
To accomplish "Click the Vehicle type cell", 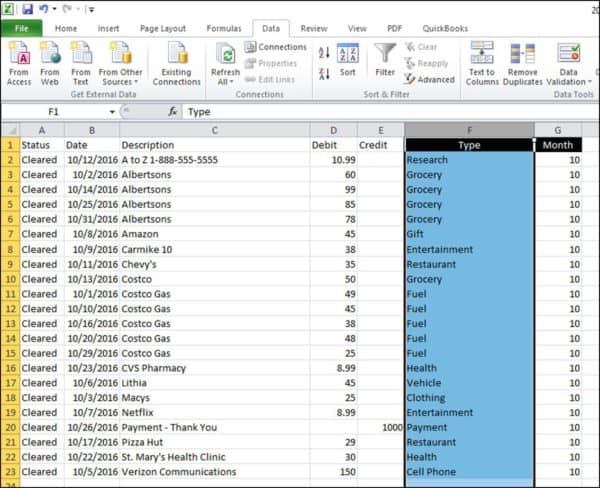I will click(x=469, y=383).
